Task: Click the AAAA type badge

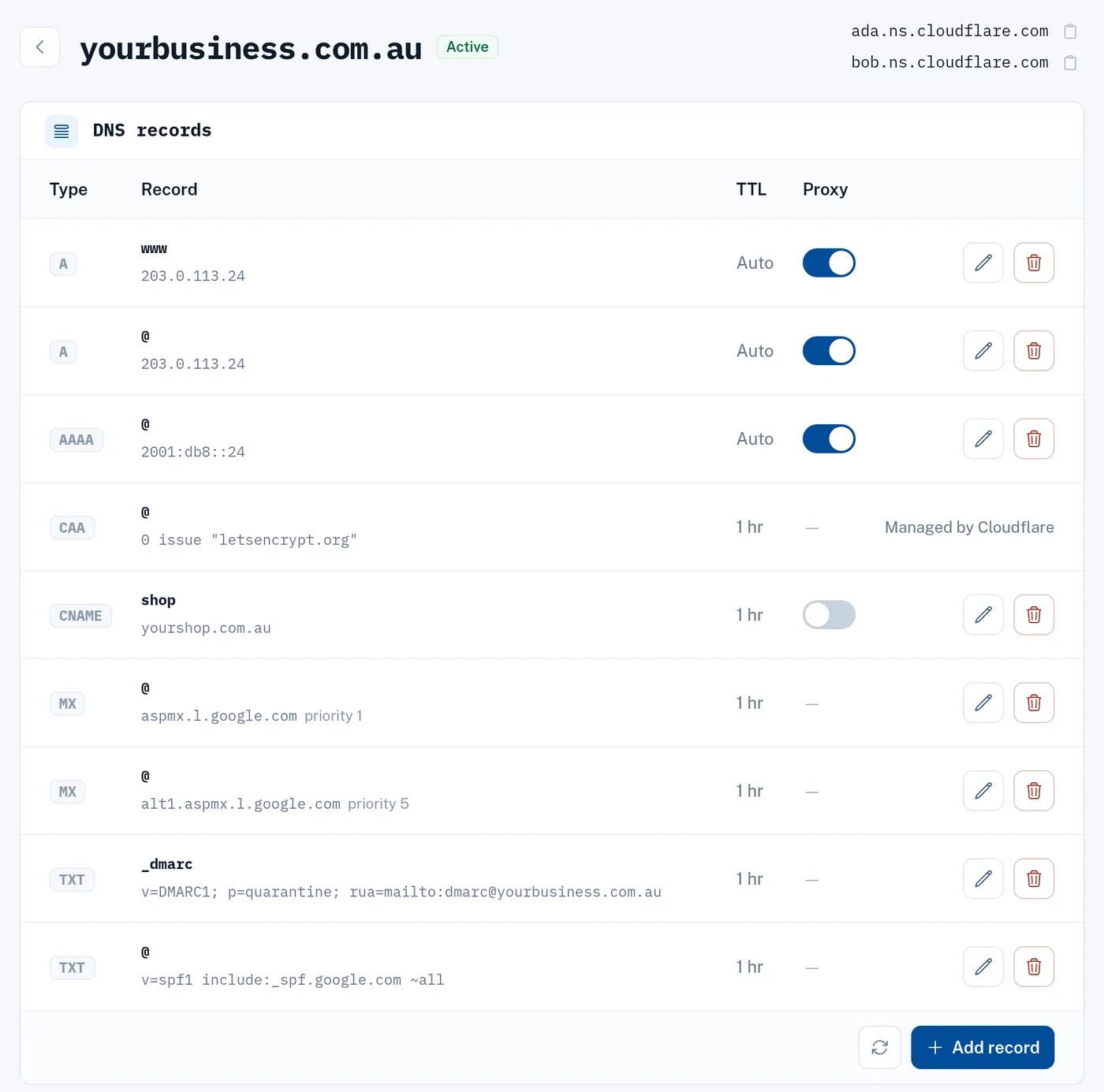Action: [76, 440]
